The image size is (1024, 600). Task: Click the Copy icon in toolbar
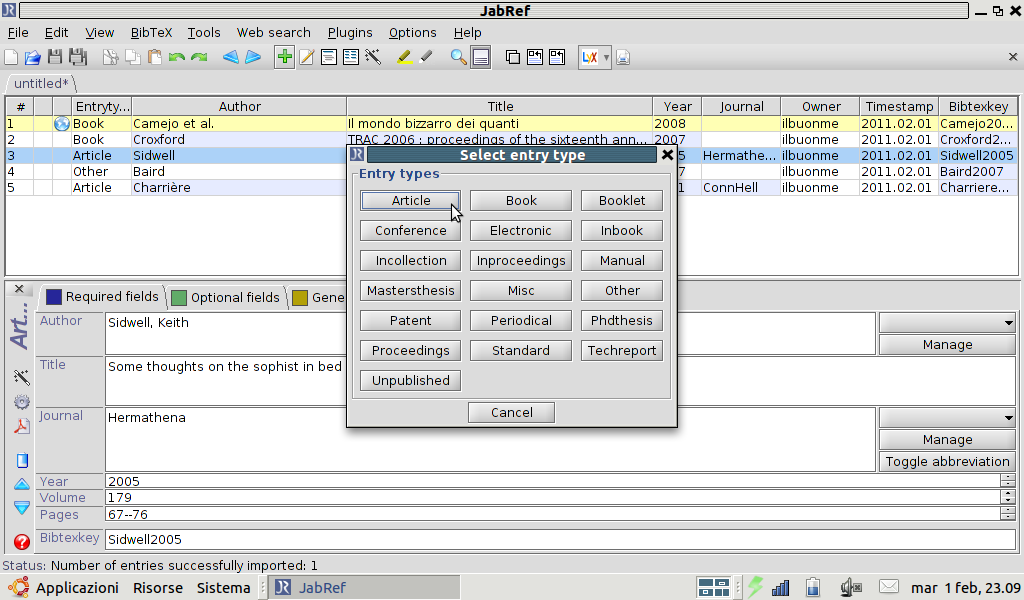click(x=133, y=57)
